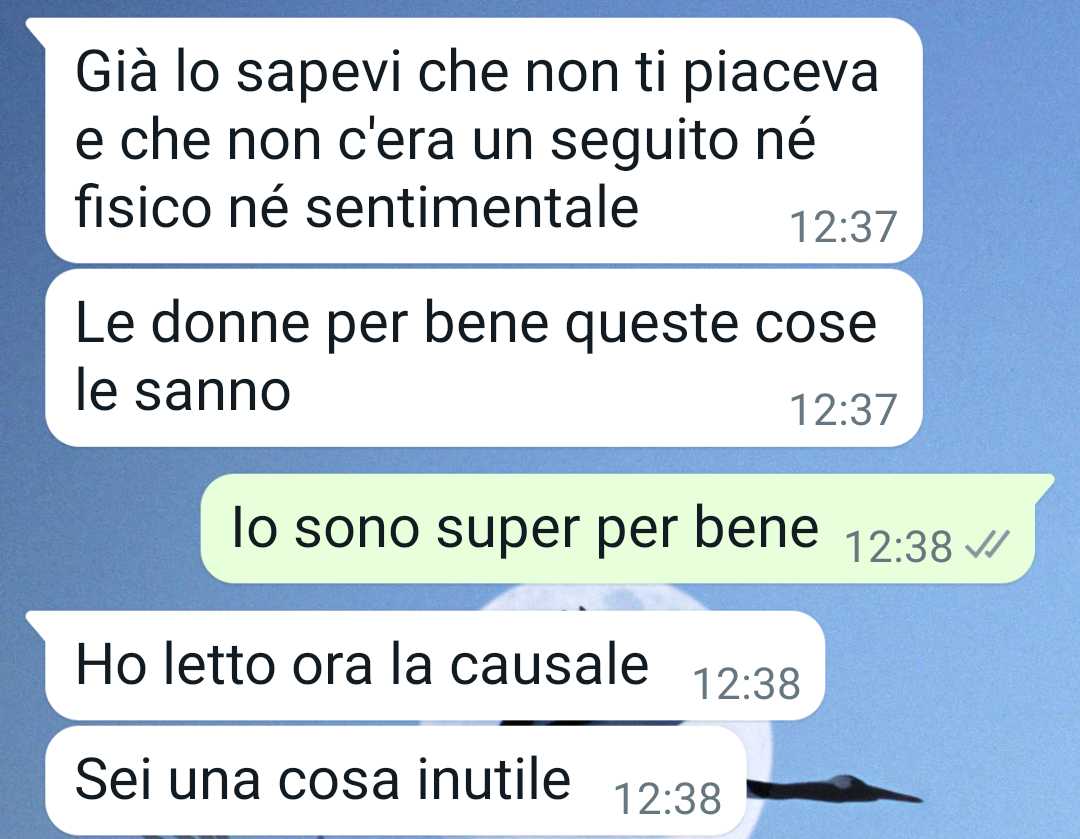Click the tail of the first received bubble

click(37, 30)
